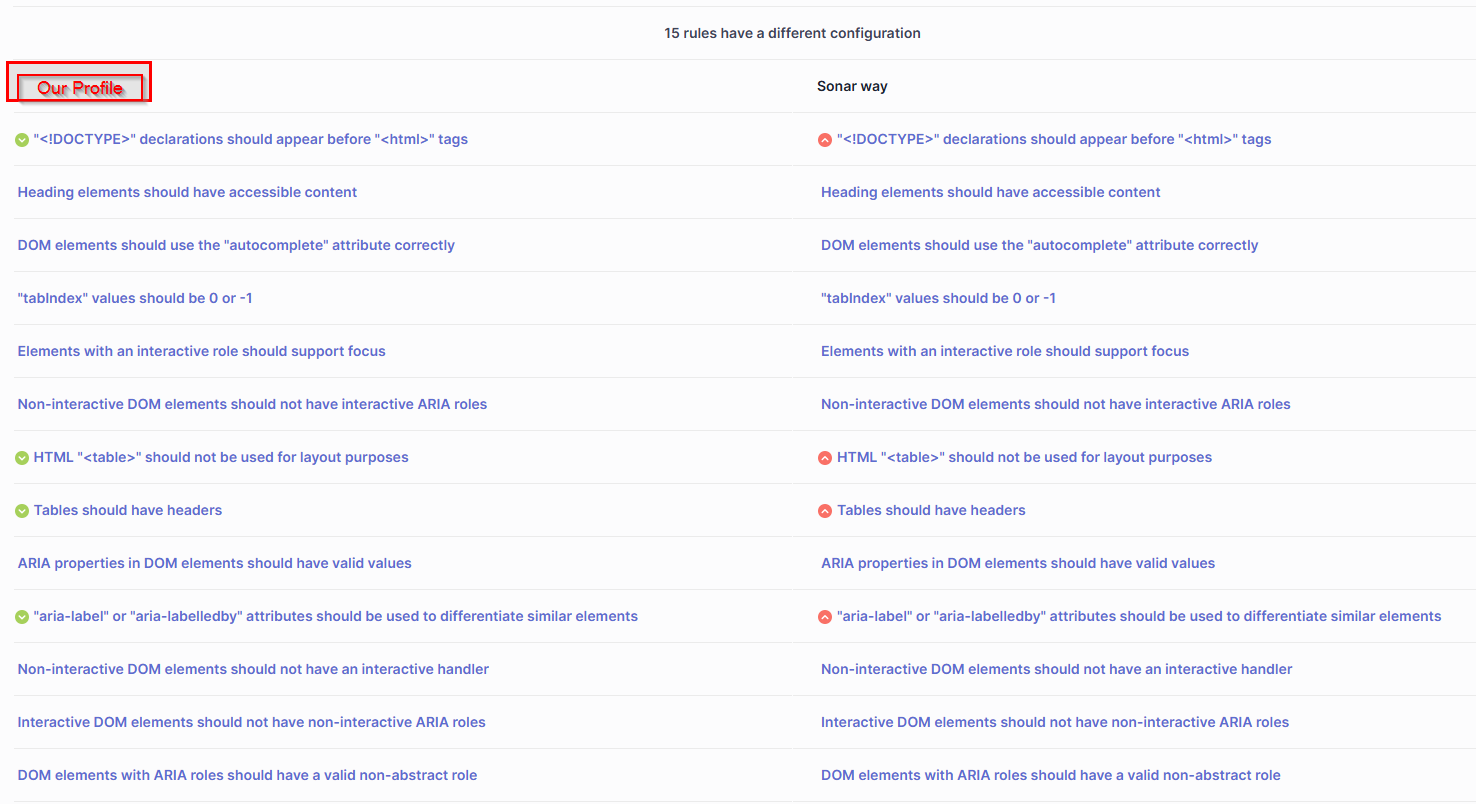Open Sonar way's 'interactive role should support focus' rule
1476x804 pixels.
coord(1004,351)
